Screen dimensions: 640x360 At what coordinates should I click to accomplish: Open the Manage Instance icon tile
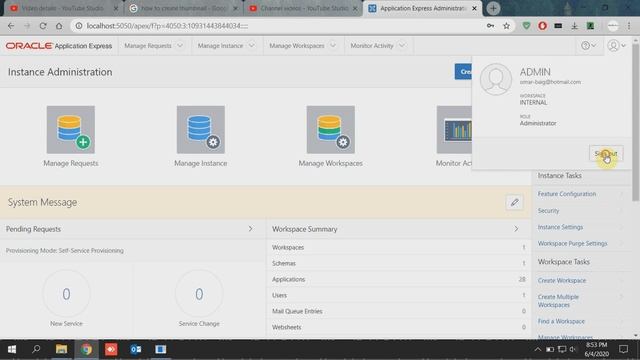pyautogui.click(x=200, y=130)
